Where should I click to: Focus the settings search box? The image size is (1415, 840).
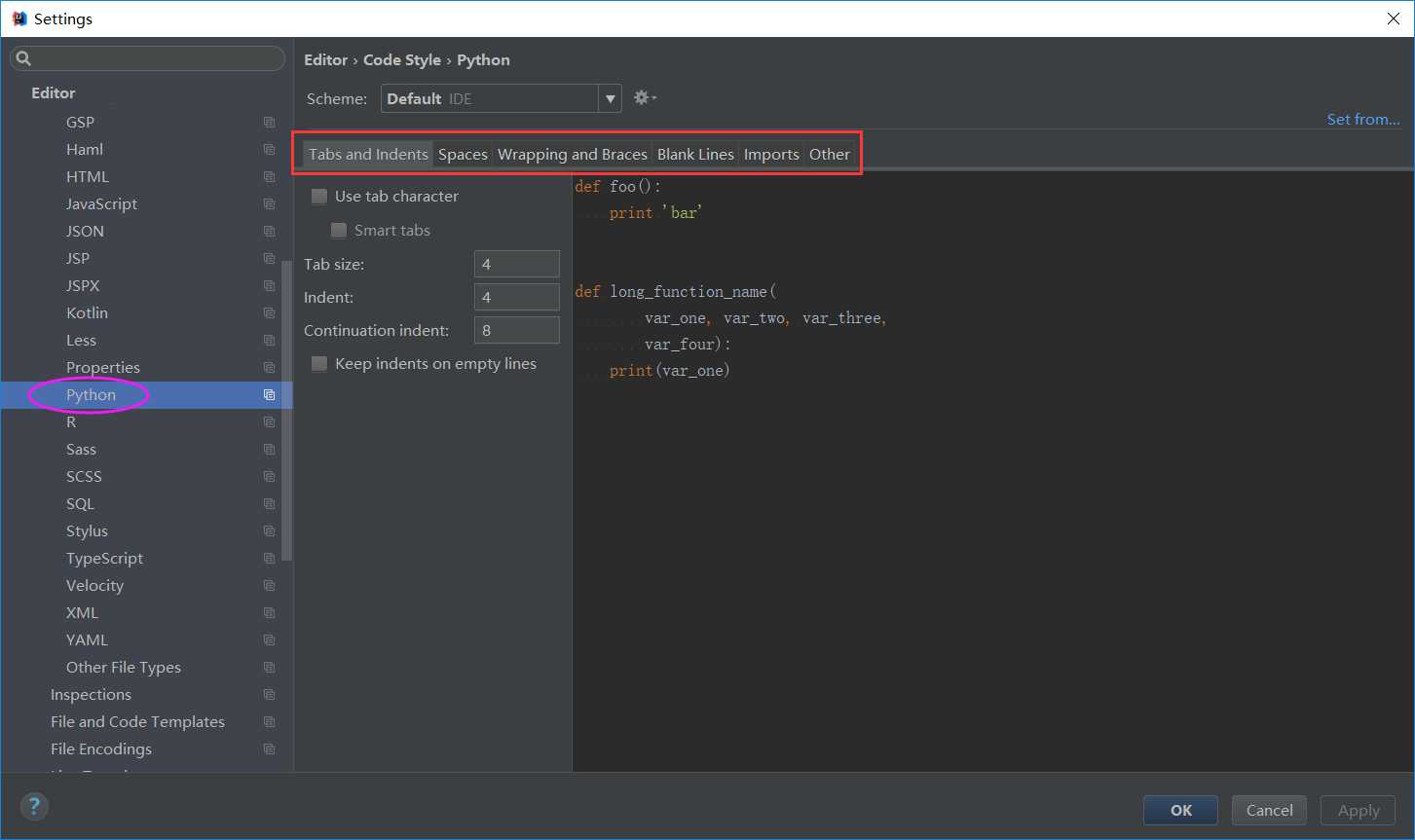(148, 58)
